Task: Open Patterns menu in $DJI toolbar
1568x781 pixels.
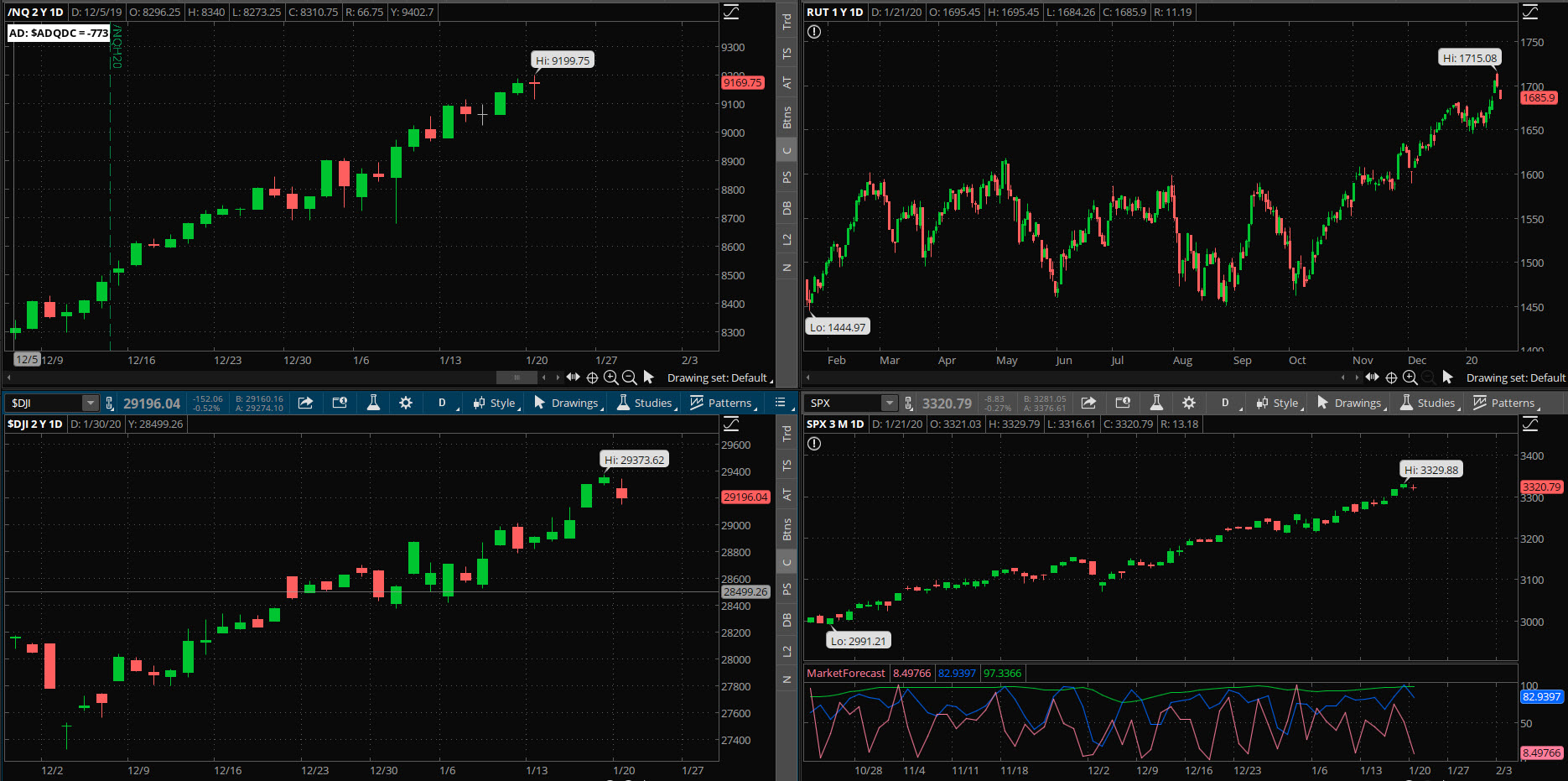Action: pyautogui.click(x=723, y=403)
